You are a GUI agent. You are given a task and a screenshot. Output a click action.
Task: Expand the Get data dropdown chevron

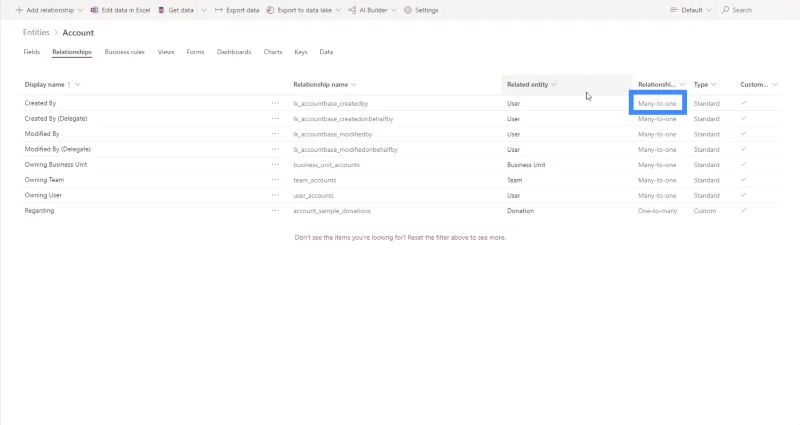[204, 10]
